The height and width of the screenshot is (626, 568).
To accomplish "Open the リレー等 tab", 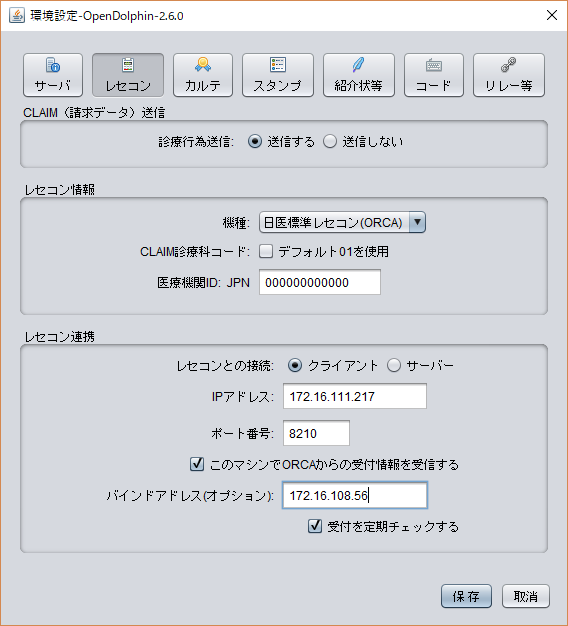I will click(x=509, y=75).
